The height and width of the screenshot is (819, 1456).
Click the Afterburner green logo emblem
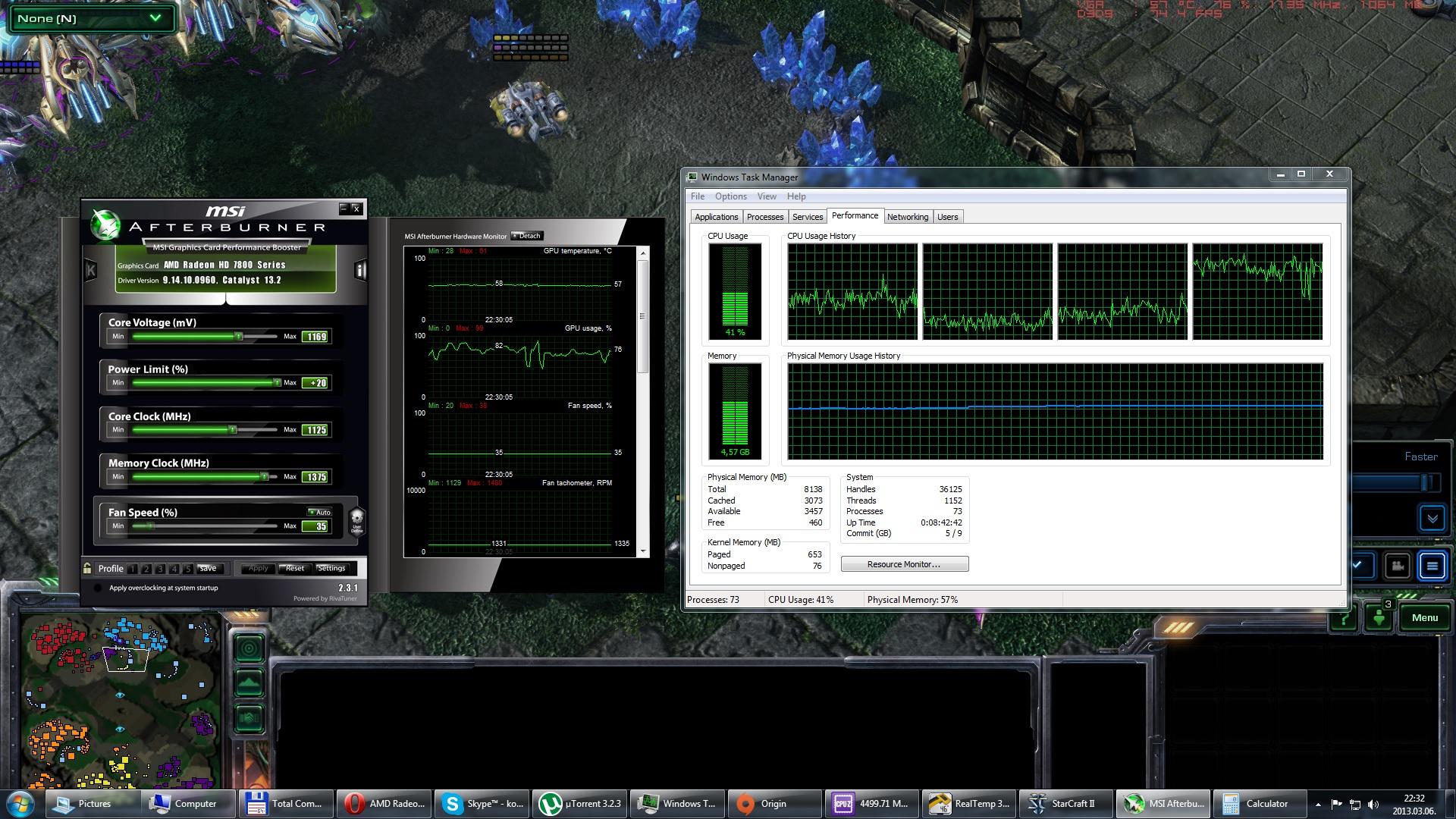pyautogui.click(x=105, y=224)
